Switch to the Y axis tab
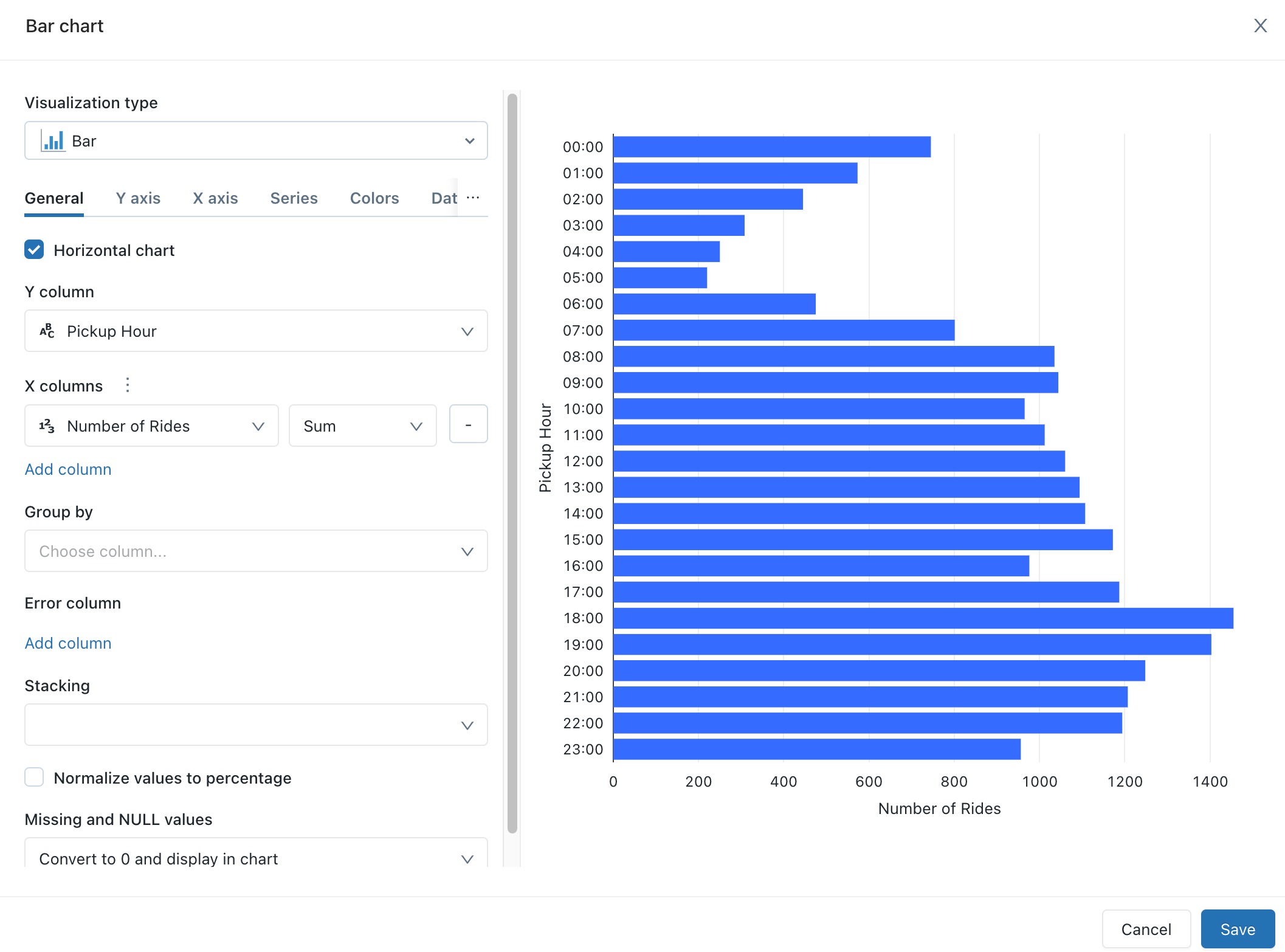The height and width of the screenshot is (952, 1285). coord(137,198)
